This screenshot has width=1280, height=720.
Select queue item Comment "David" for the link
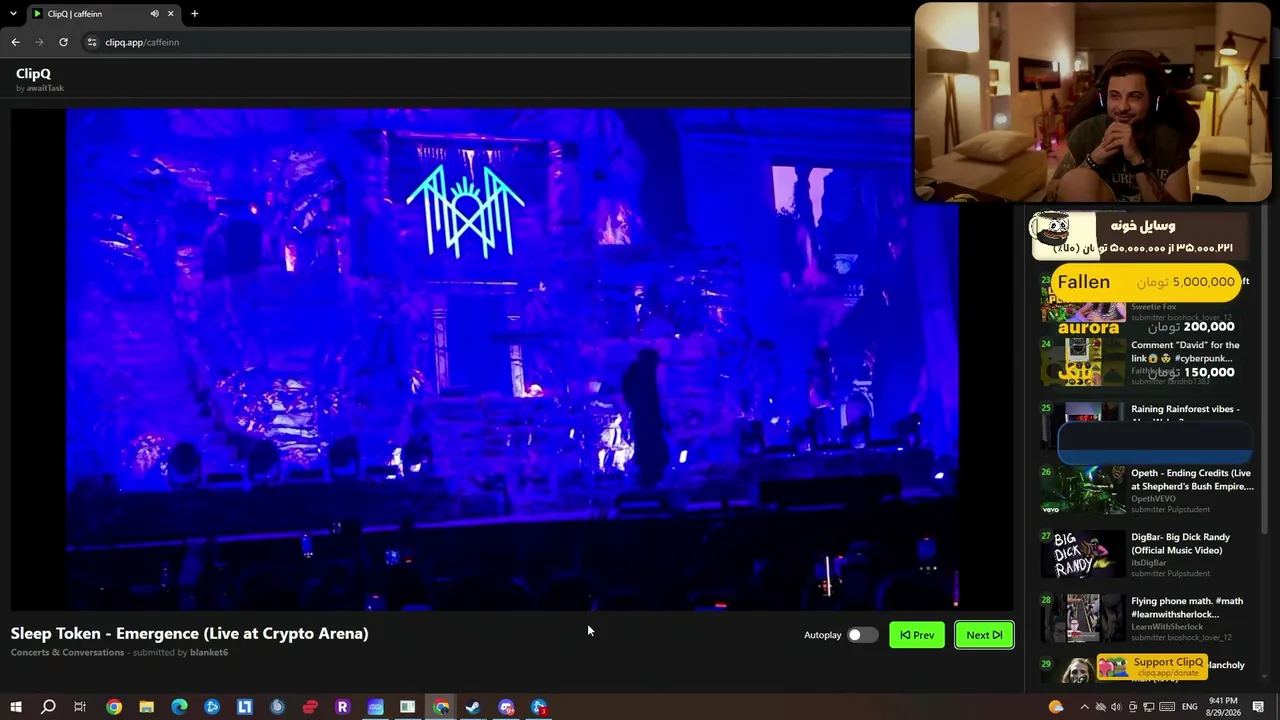[x=1147, y=362]
